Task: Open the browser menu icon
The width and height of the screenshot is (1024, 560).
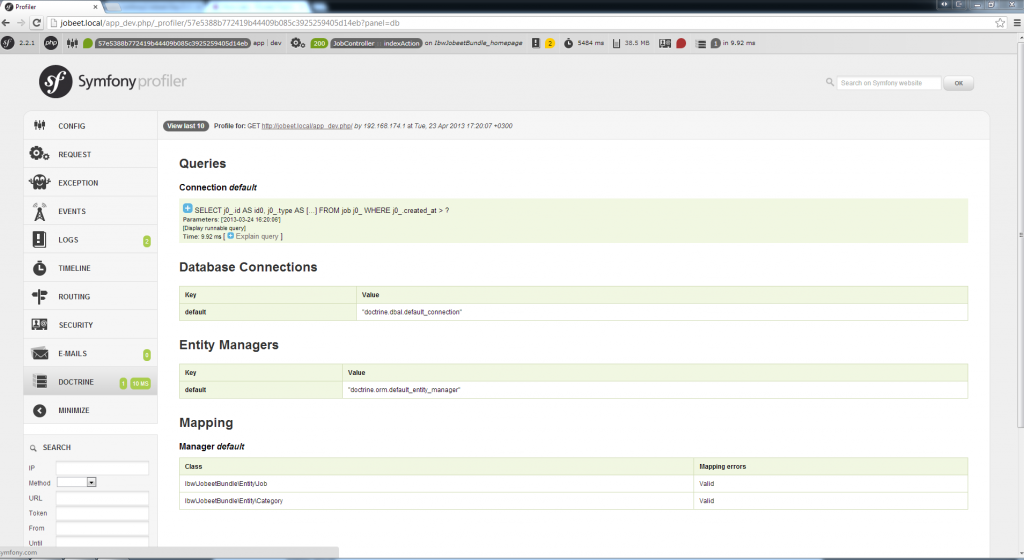Action: [1017, 23]
